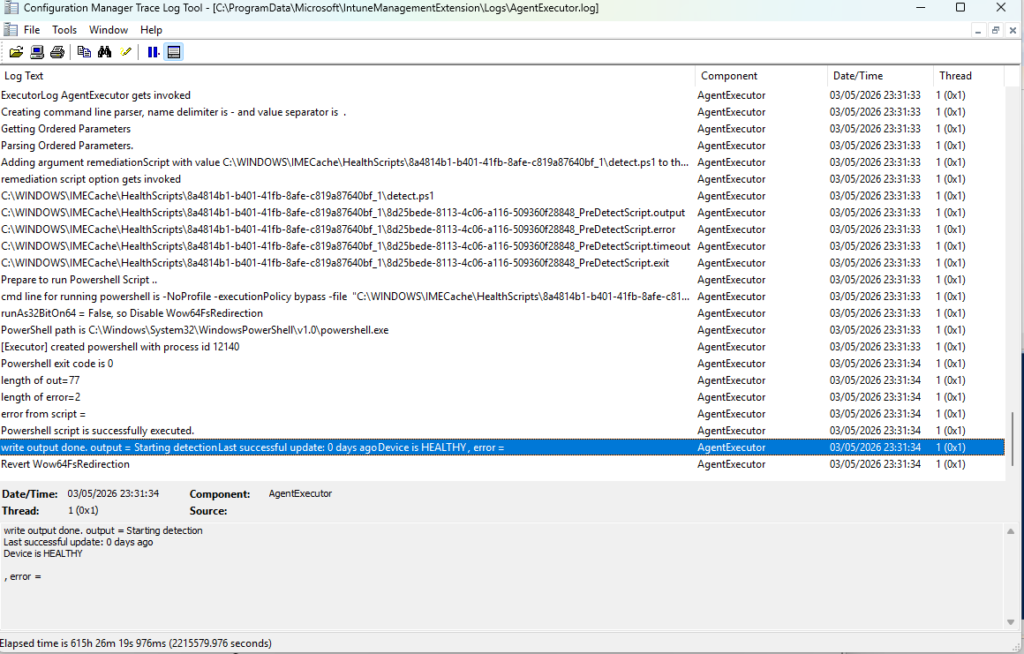The image size is (1024, 654).
Task: Click the open on server toolbar icon
Action: (37, 52)
